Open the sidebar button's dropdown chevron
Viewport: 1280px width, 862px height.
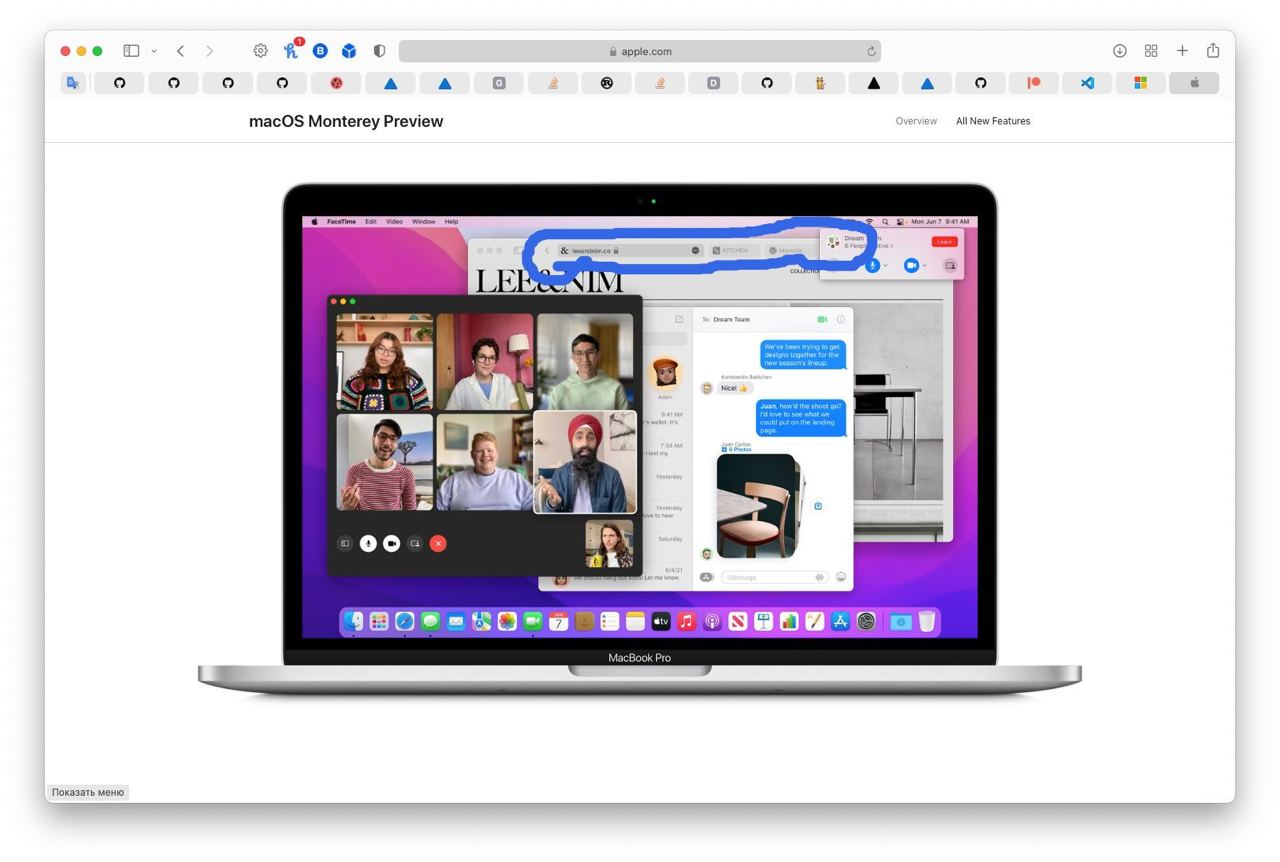154,51
